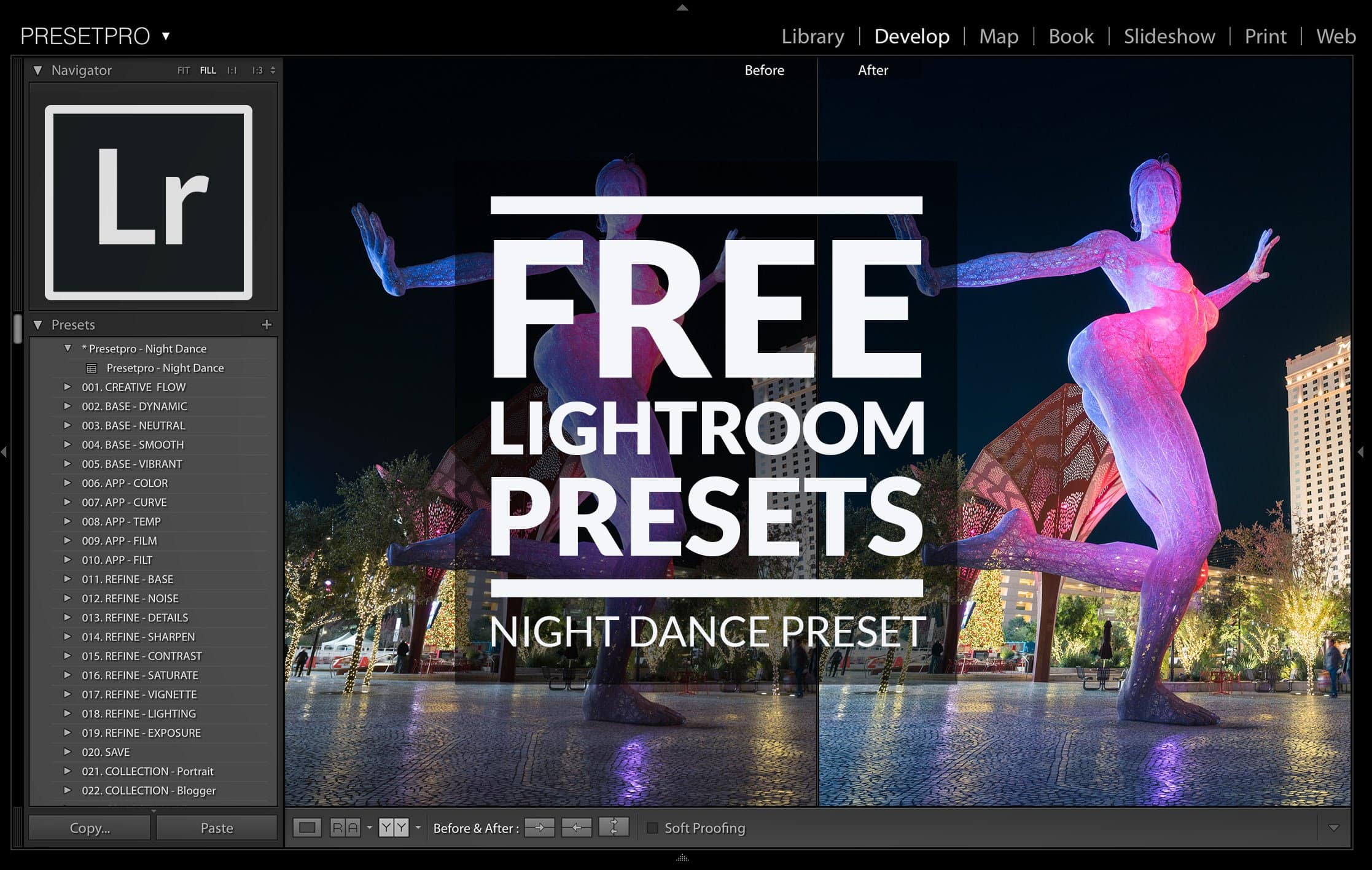The width and height of the screenshot is (1372, 870).
Task: Expand the 003. BASE - NEUTRAL folder
Action: (68, 425)
